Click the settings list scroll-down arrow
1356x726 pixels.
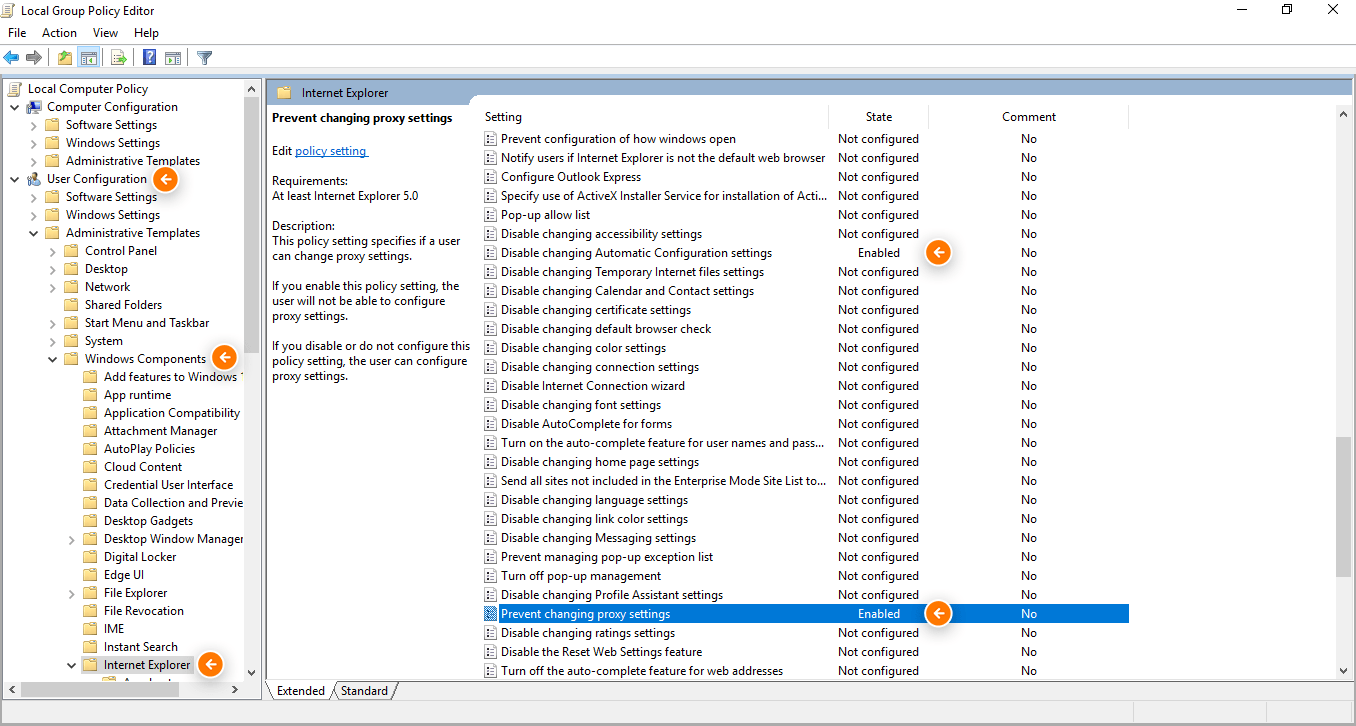pyautogui.click(x=1344, y=671)
